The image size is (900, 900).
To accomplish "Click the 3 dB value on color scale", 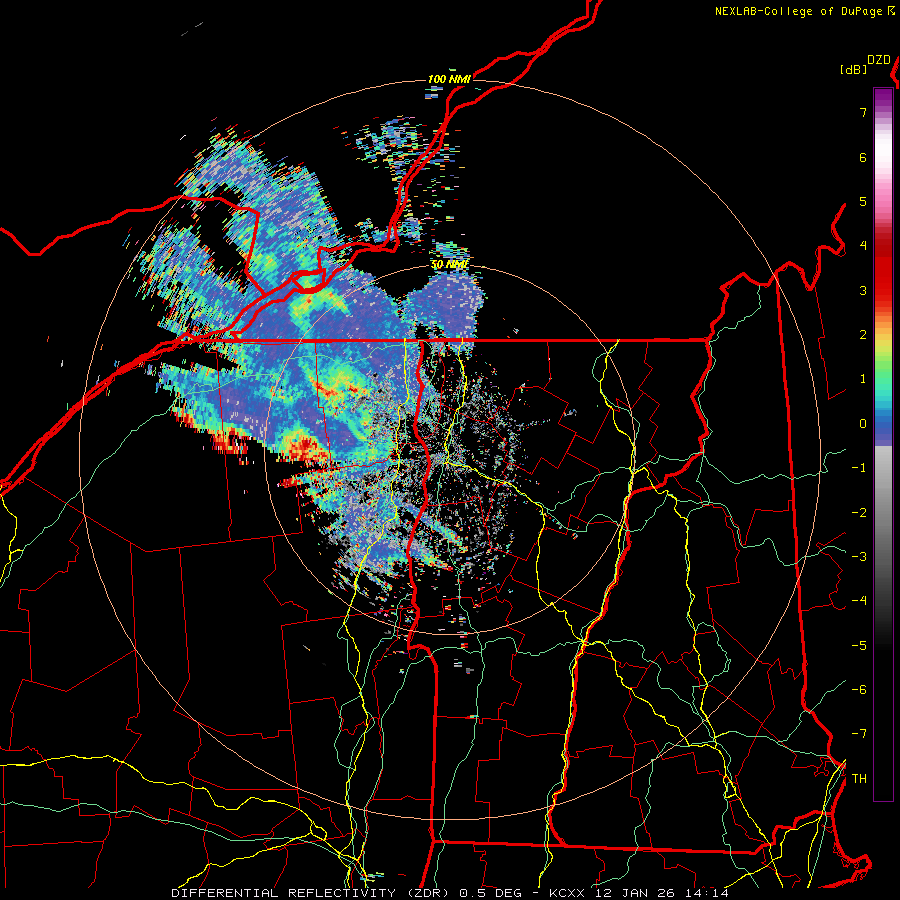I will 863,290.
